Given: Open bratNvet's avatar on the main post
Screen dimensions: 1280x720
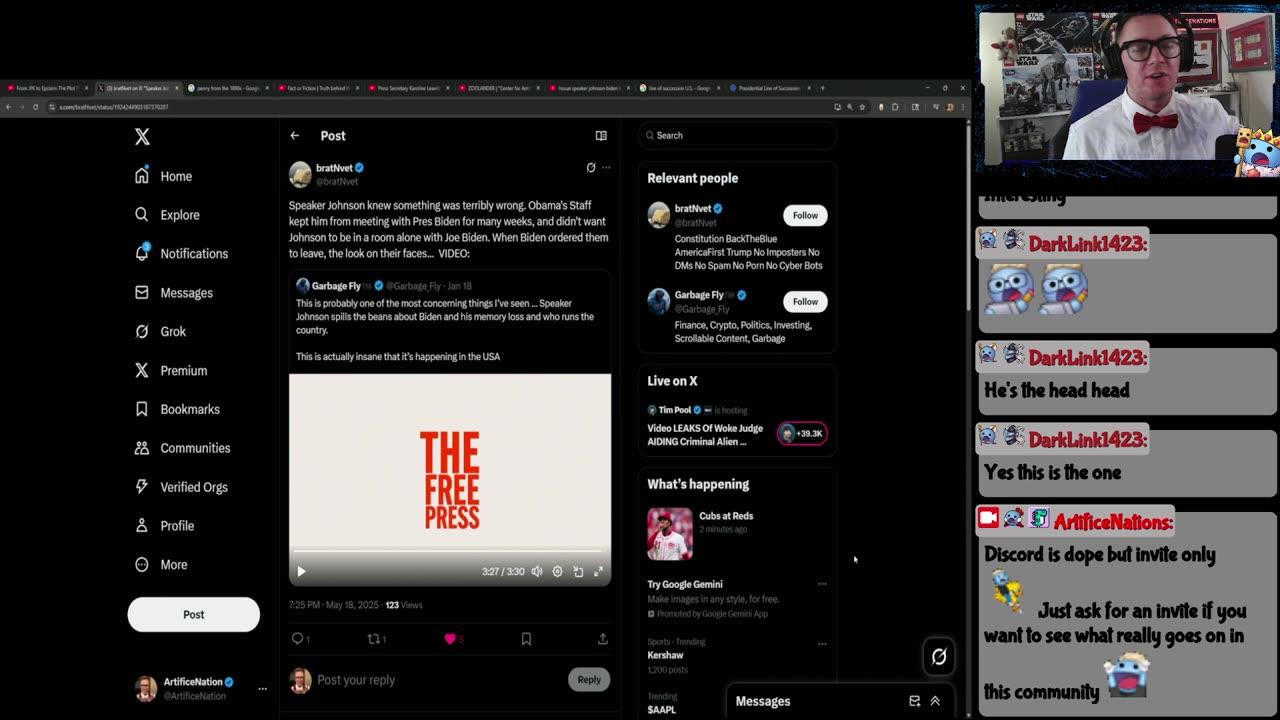Looking at the screenshot, I should pos(300,174).
